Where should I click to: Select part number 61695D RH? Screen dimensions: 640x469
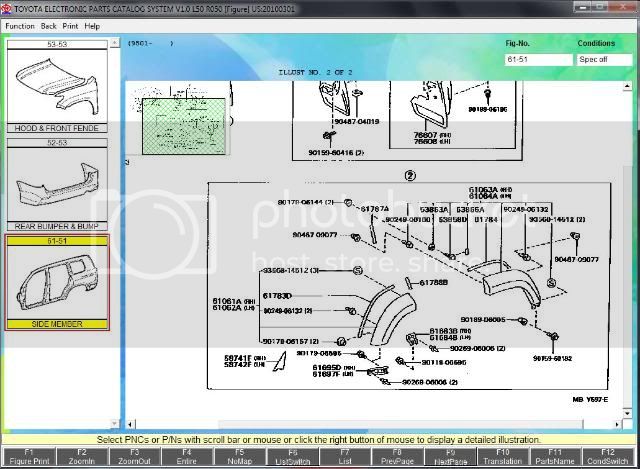click(x=333, y=367)
